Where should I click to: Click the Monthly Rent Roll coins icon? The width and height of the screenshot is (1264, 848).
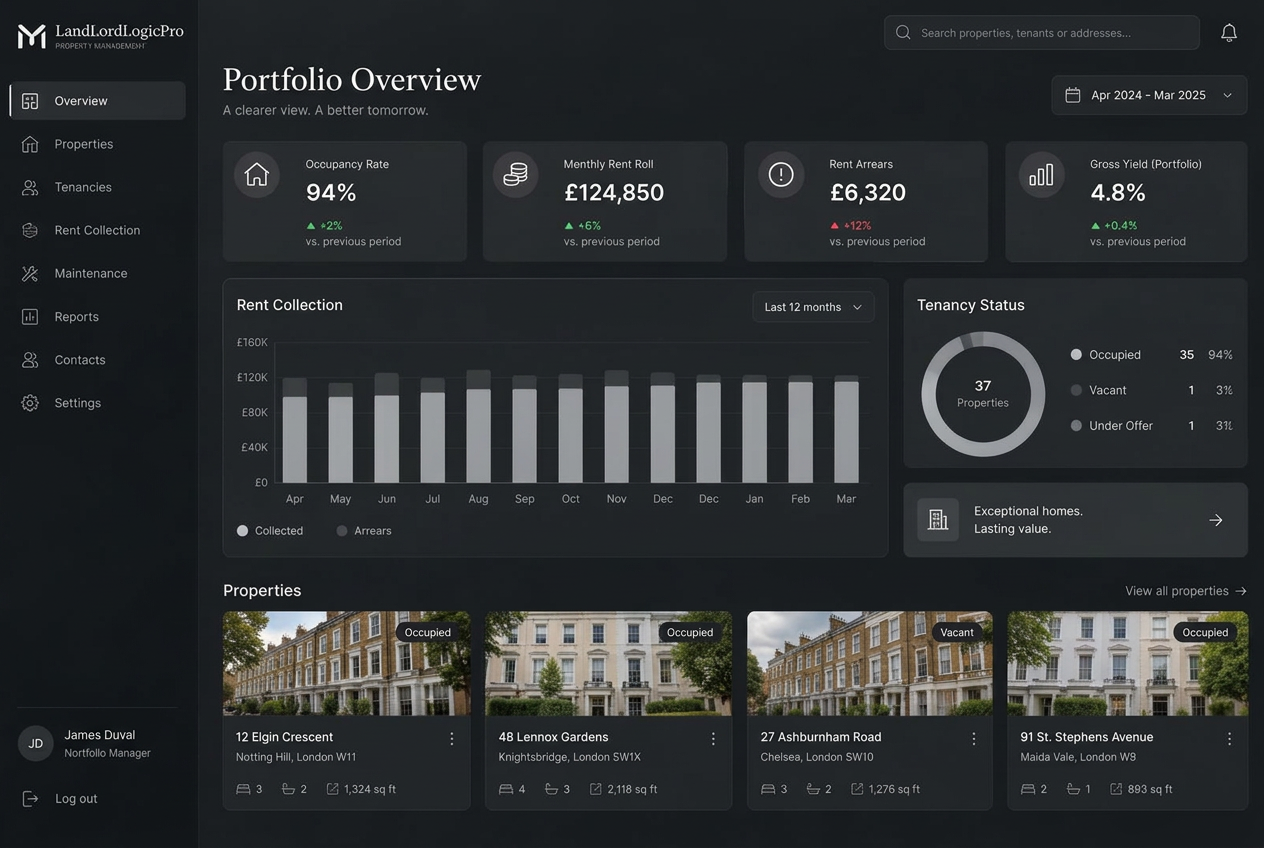[515, 175]
